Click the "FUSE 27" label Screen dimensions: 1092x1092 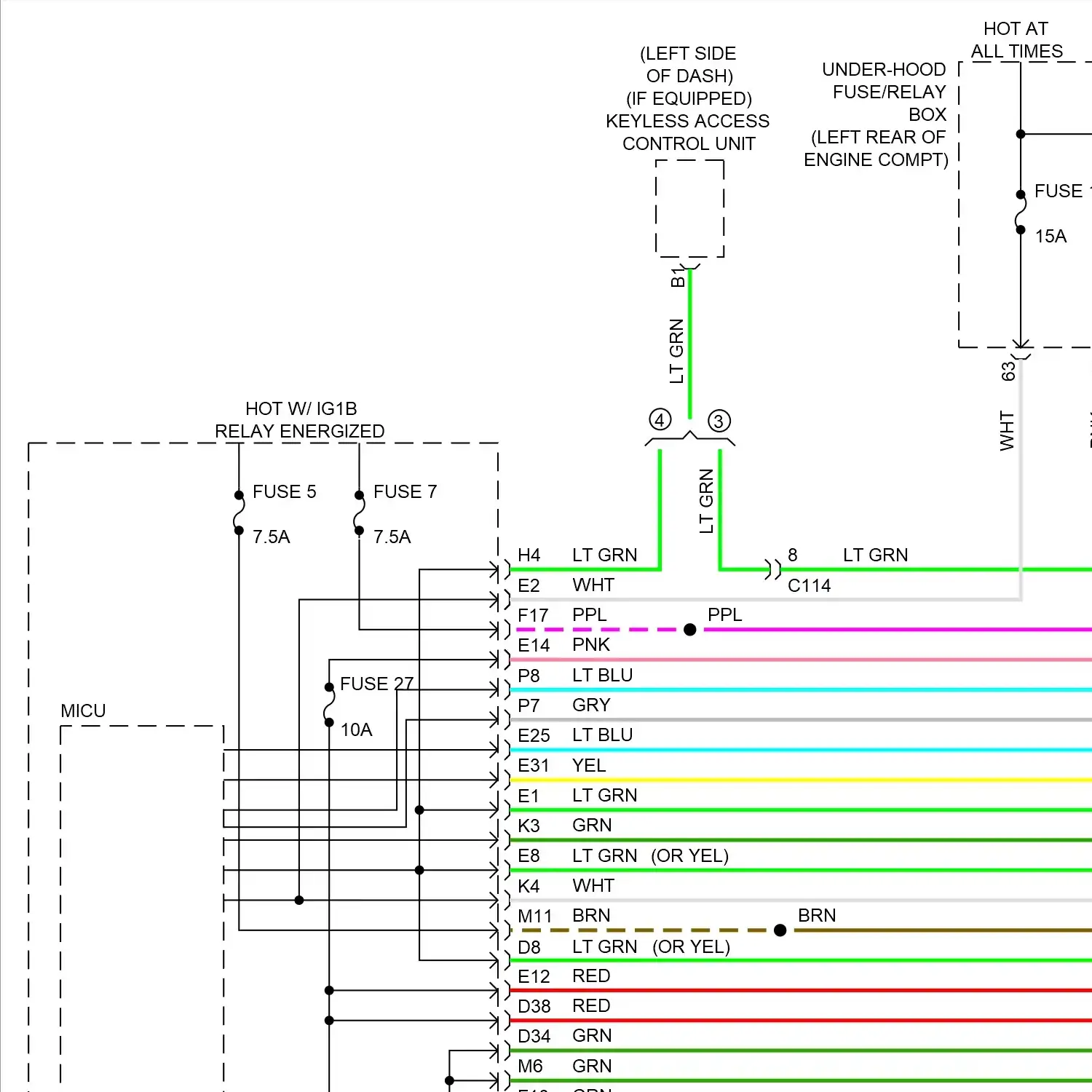pyautogui.click(x=376, y=684)
